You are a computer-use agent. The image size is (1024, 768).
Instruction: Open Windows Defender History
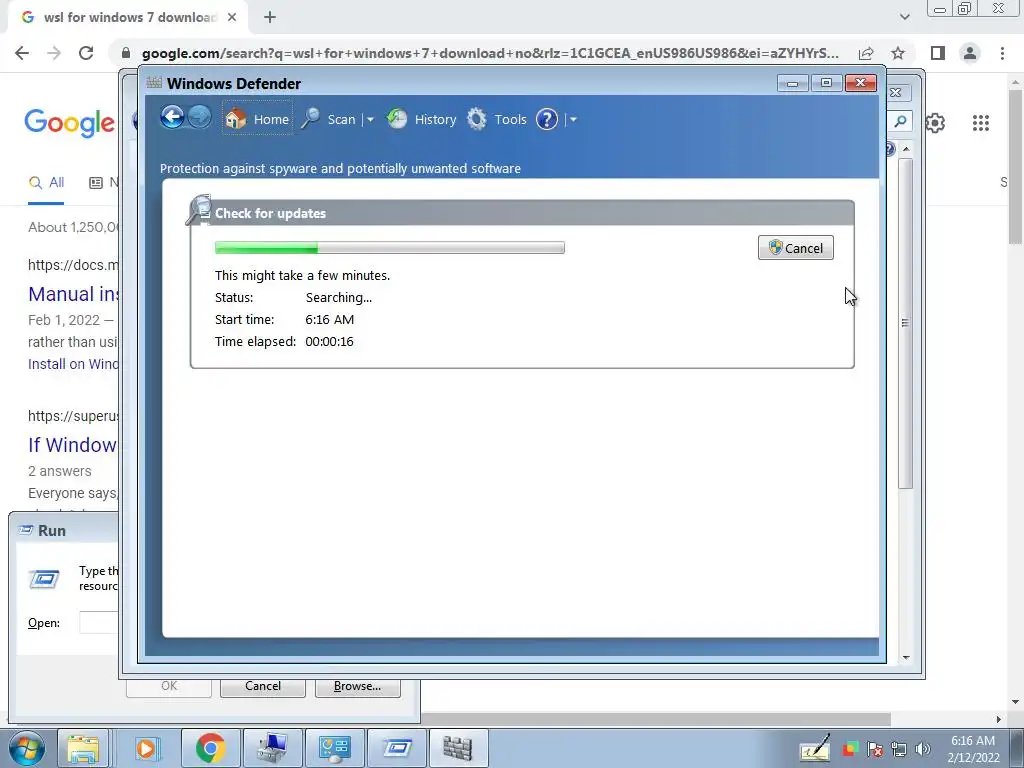tap(422, 119)
